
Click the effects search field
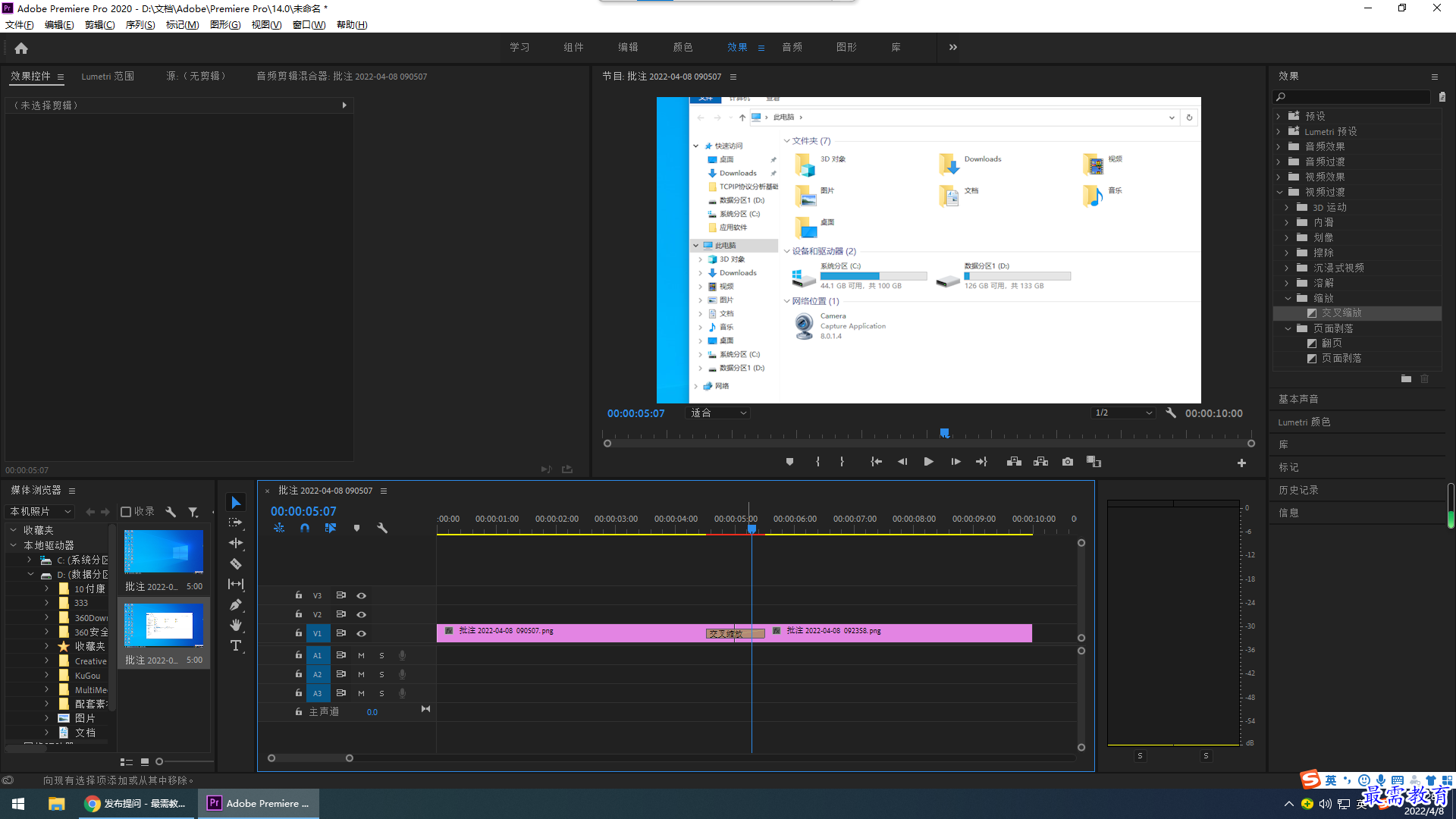(x=1351, y=97)
